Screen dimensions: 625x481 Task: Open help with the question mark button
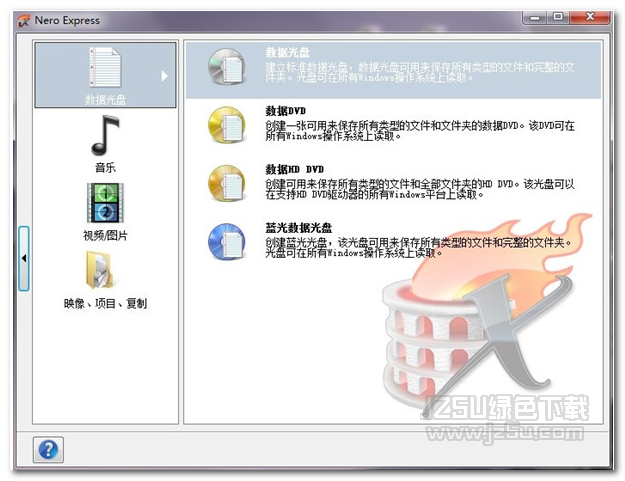tap(48, 450)
